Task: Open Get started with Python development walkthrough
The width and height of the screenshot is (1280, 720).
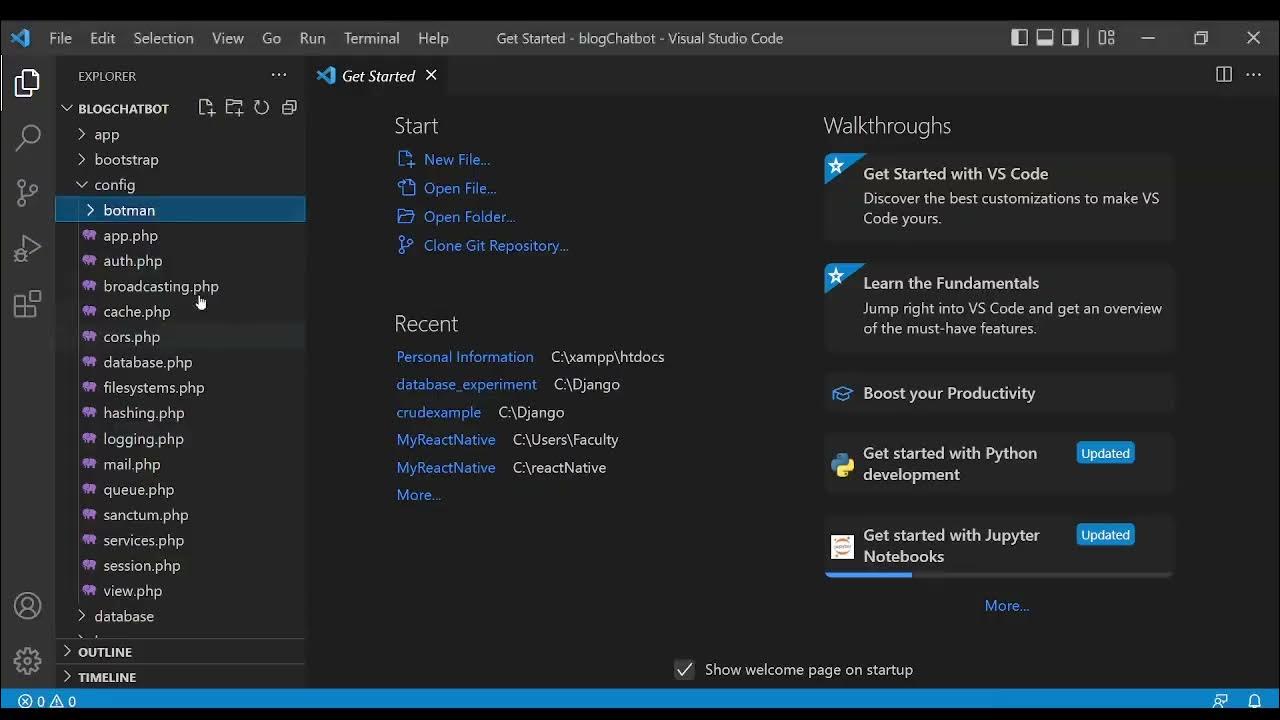Action: (x=998, y=464)
